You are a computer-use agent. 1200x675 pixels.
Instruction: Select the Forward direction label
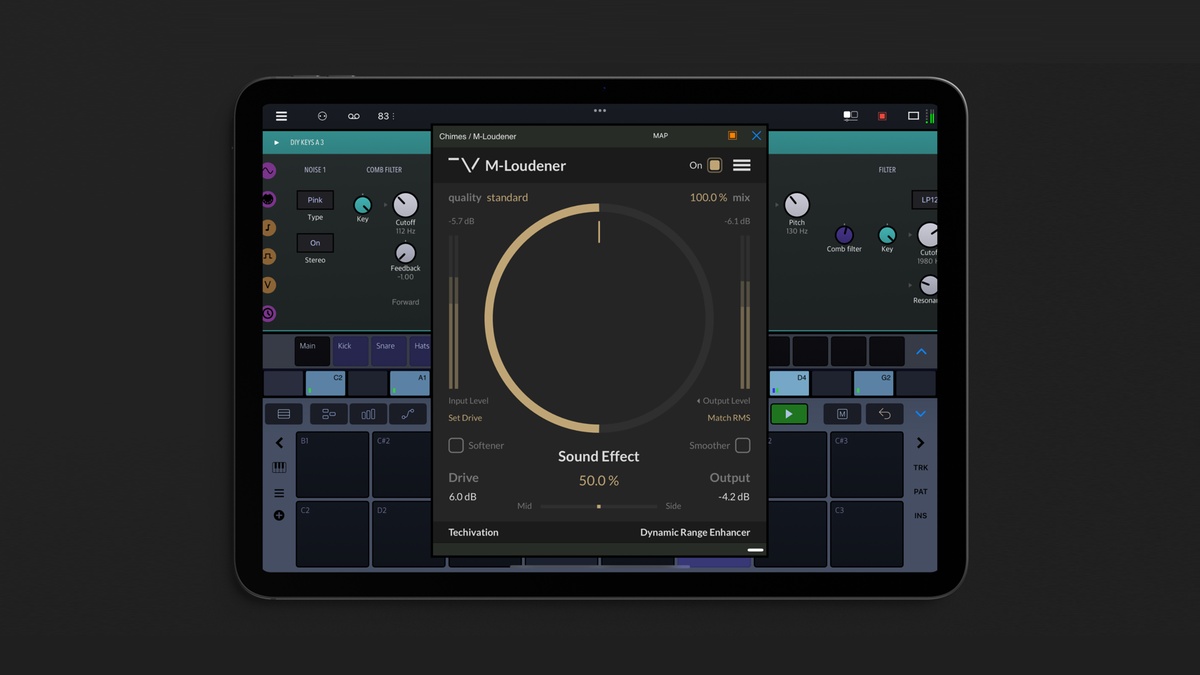point(406,302)
